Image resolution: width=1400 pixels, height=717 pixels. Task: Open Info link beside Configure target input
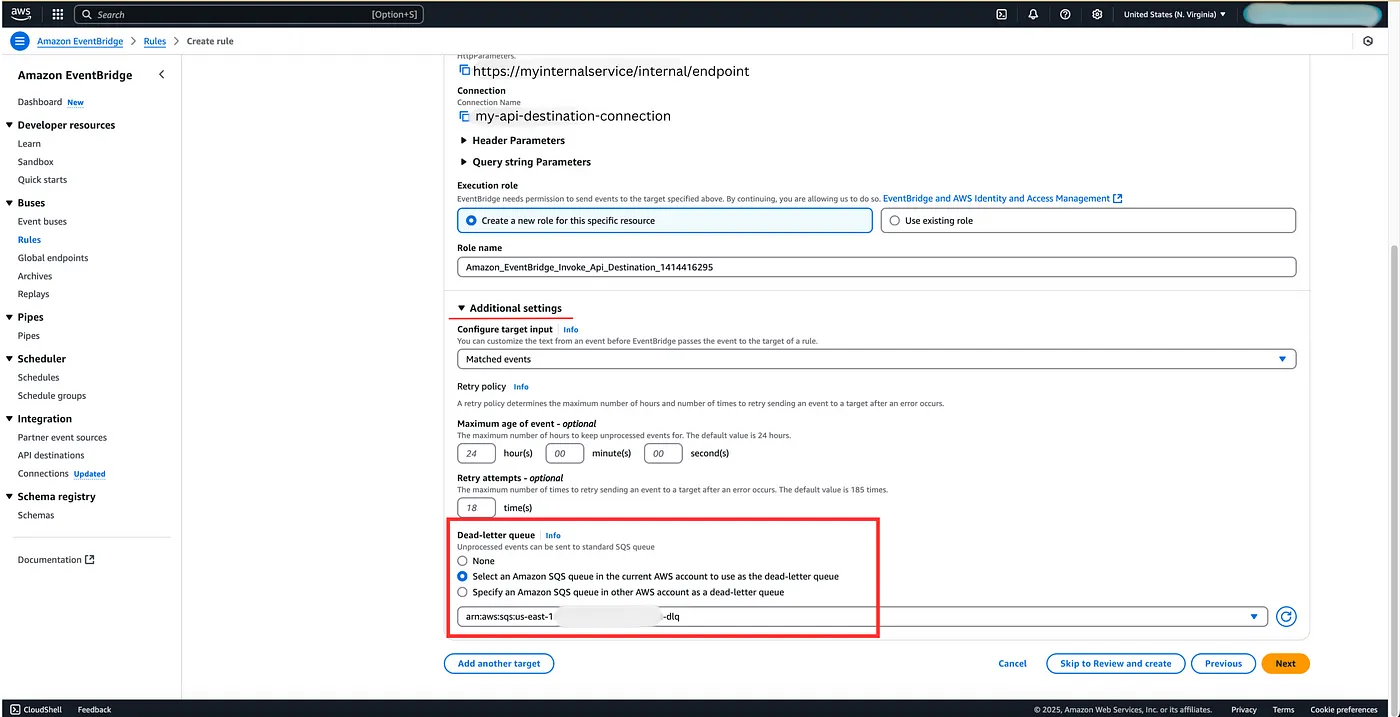[x=570, y=329]
